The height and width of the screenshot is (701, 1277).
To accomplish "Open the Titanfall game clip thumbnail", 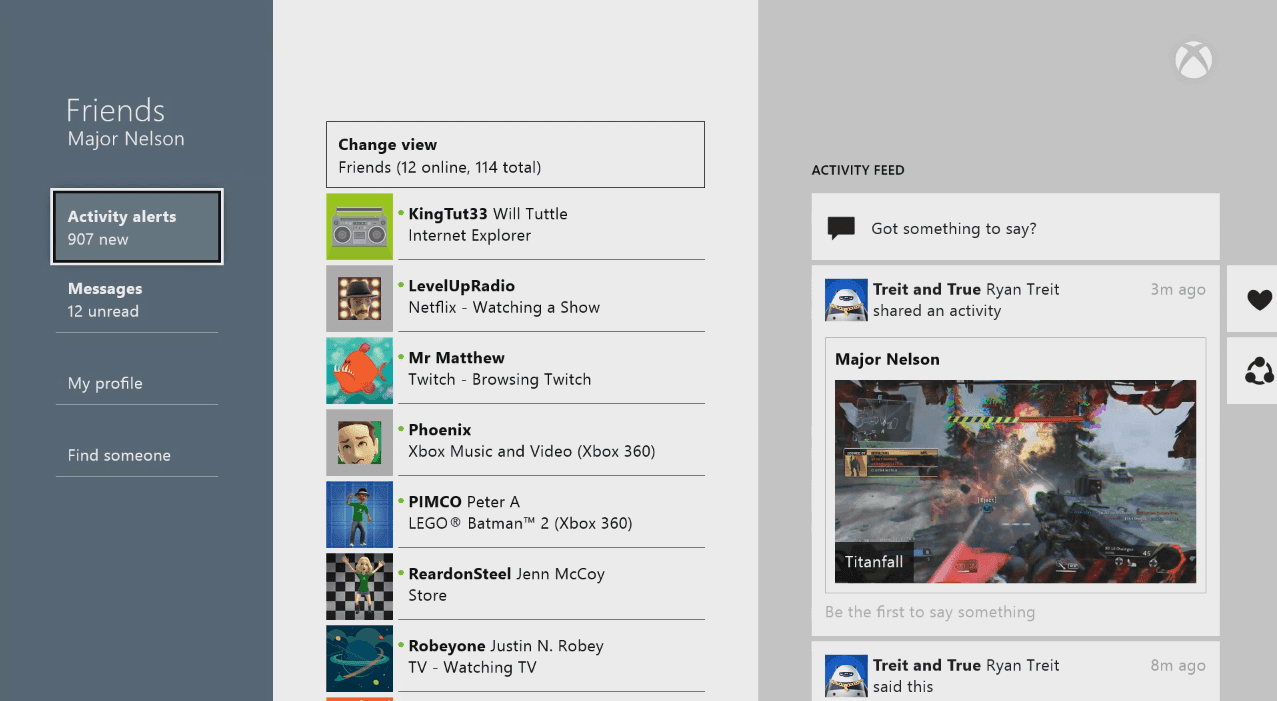I will [1015, 481].
